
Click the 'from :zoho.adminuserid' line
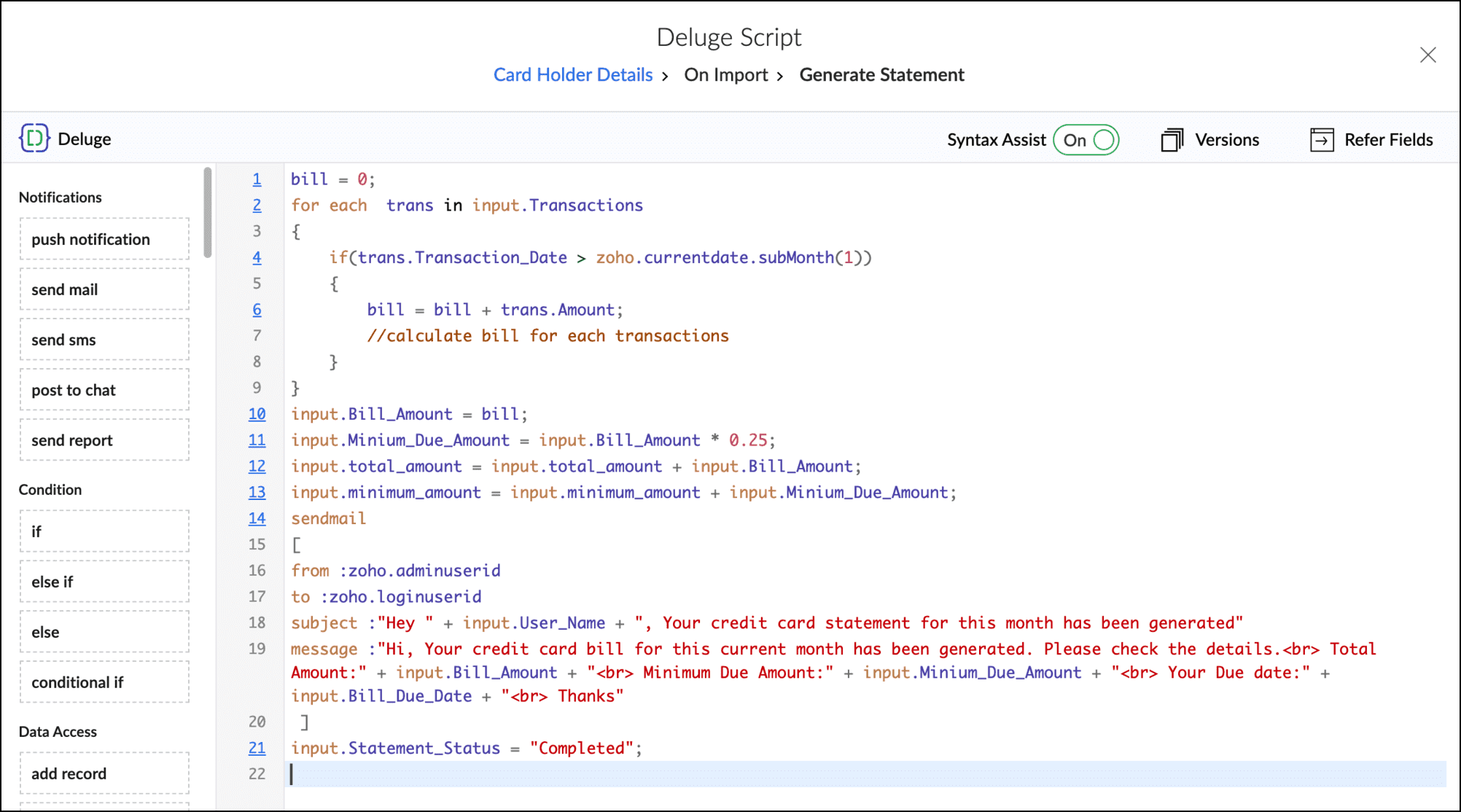pos(396,571)
